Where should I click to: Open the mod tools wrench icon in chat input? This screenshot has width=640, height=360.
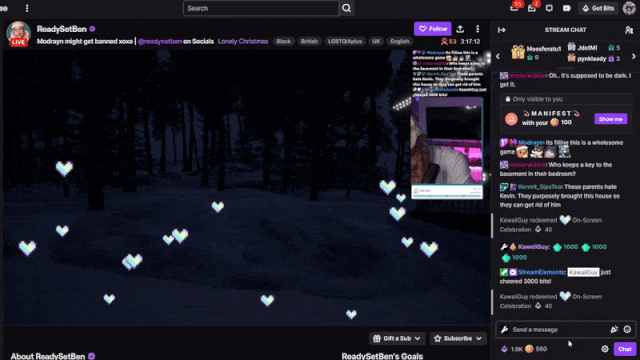(504, 329)
